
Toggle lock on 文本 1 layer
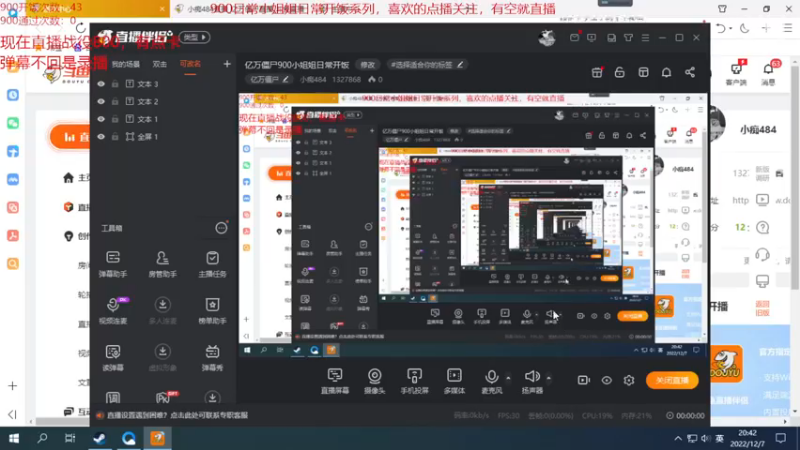115,119
